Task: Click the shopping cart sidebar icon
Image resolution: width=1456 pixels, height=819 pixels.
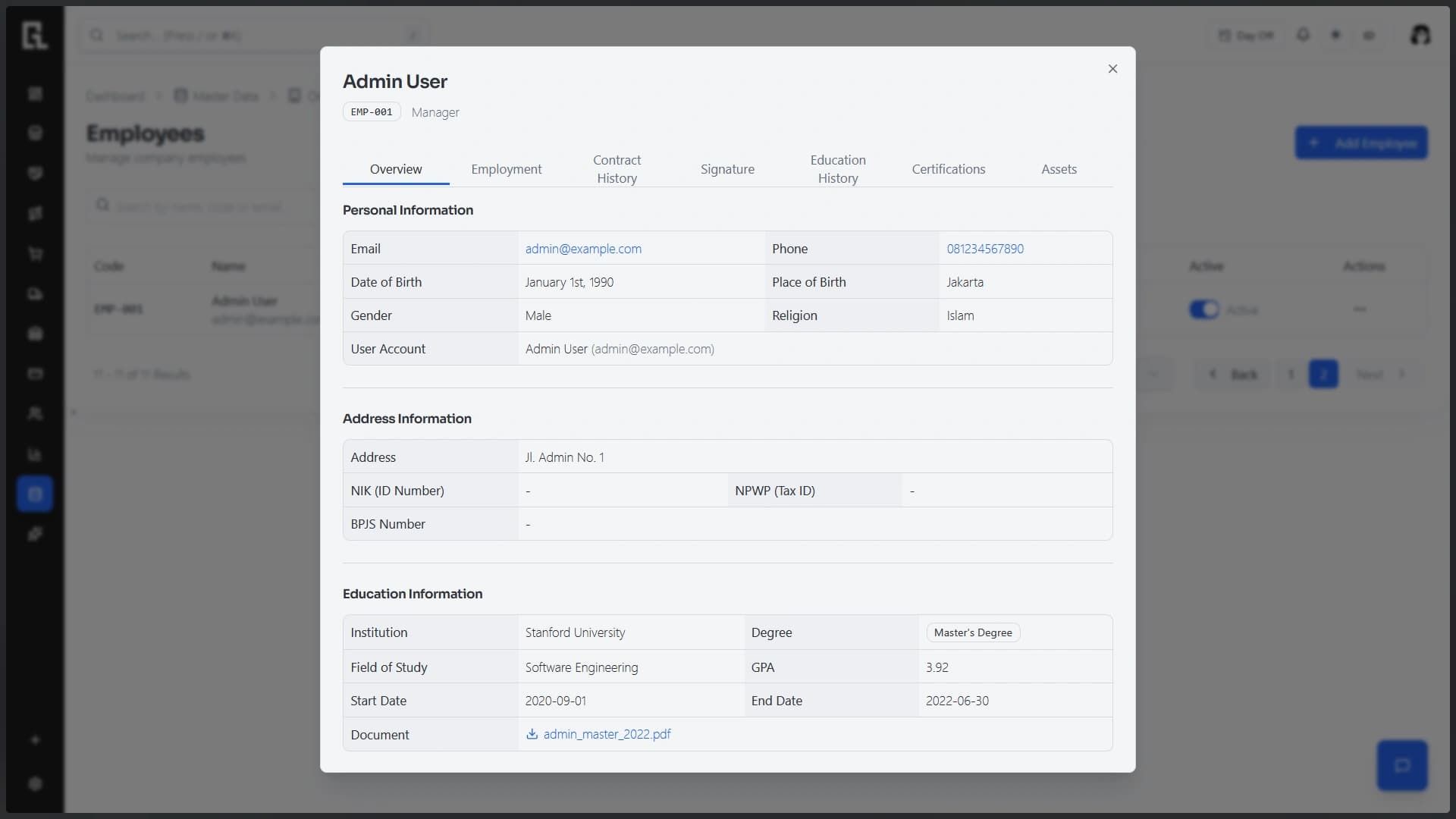Action: (35, 253)
